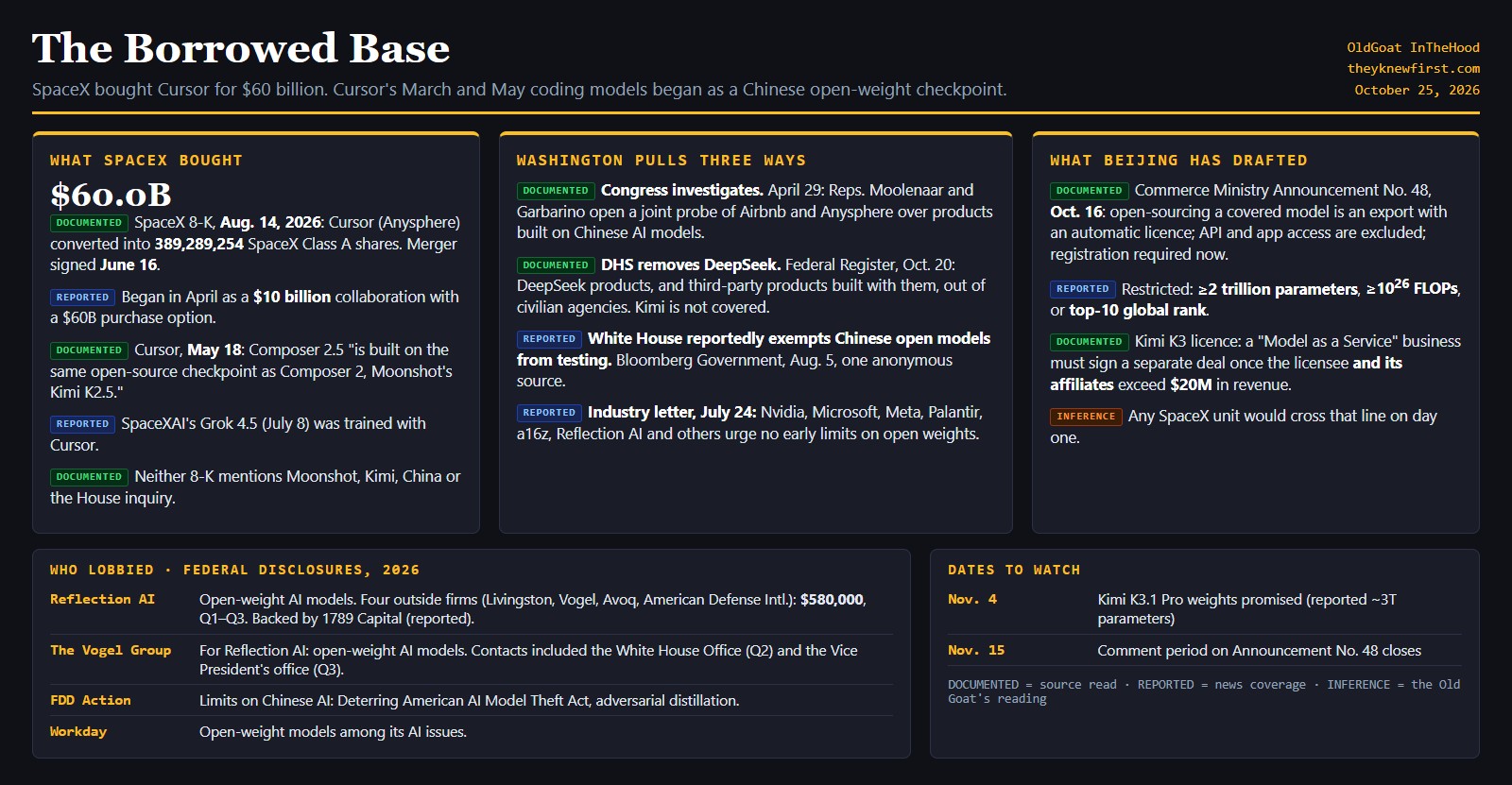1512x785 pixels.
Task: Click the subtitle 'SpaceX bought Cursor for $60 billion'
Action: (180, 90)
